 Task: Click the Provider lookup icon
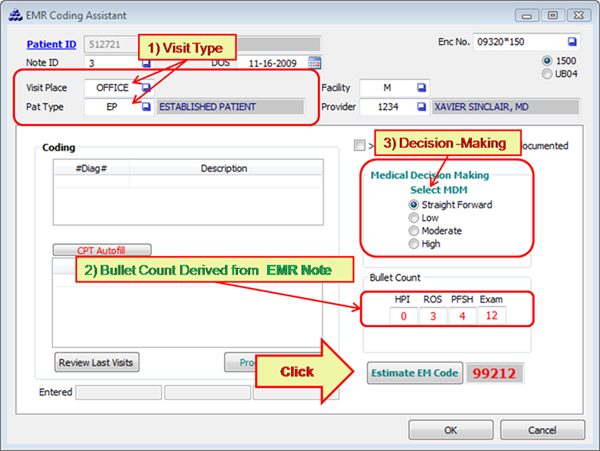(x=421, y=106)
